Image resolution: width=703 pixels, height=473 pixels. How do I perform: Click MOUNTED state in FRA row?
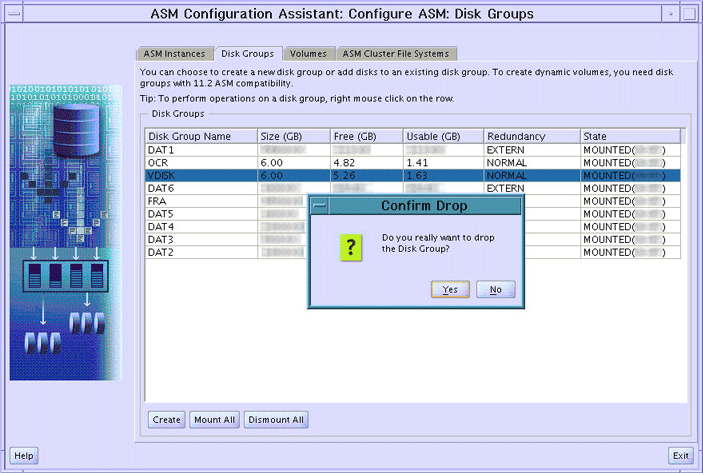(625, 201)
